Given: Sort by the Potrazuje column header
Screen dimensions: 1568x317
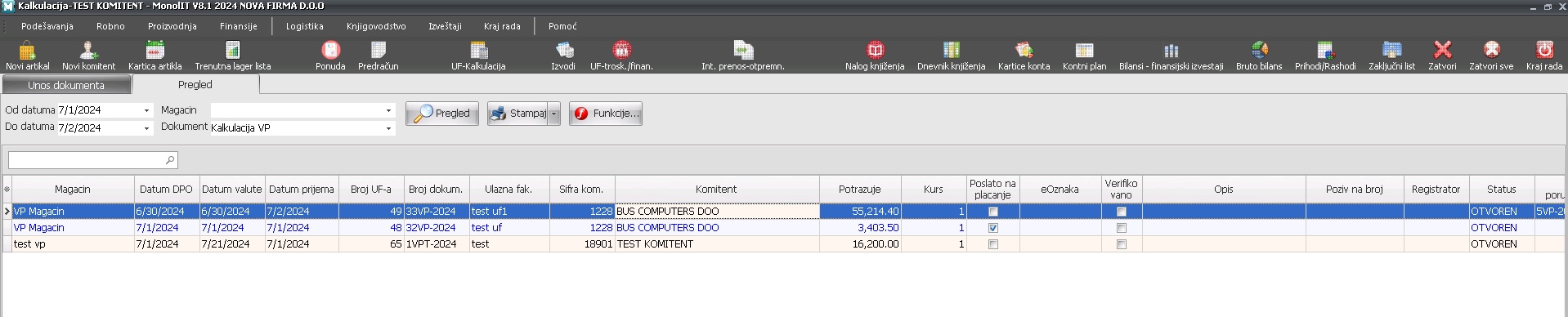Looking at the screenshot, I should 860,190.
